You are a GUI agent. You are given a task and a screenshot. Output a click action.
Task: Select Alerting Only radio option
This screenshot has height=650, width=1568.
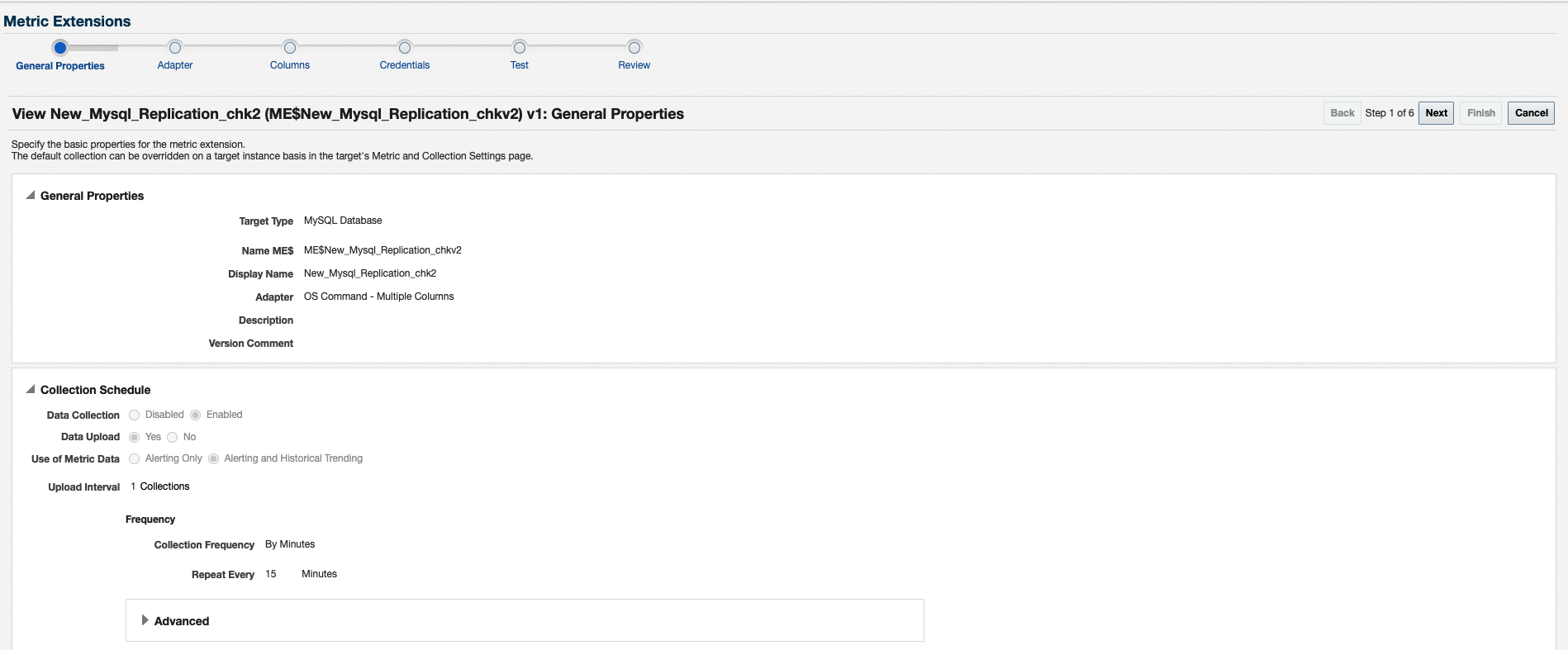click(135, 459)
